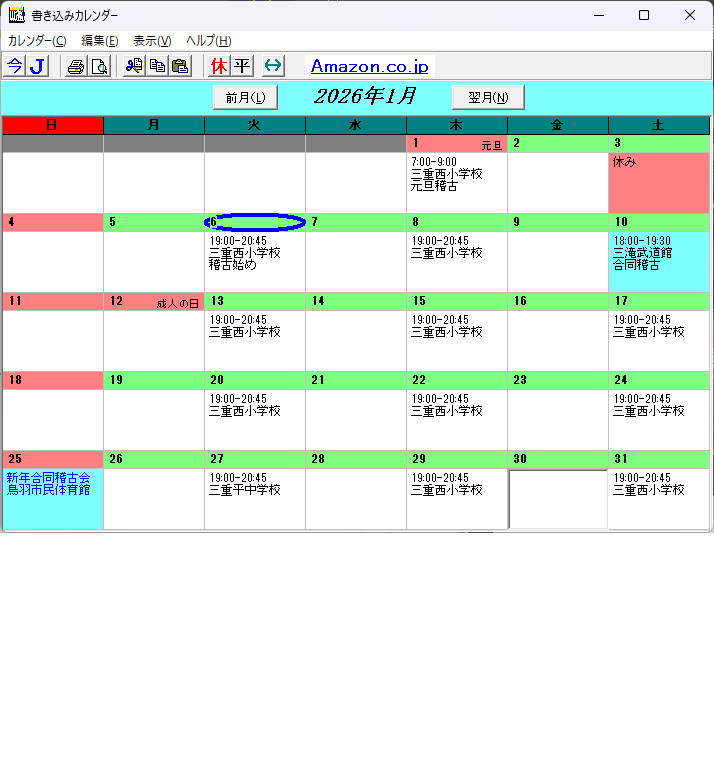This screenshot has width=714, height=777.
Task: Go to previous month with 前月(L)
Action: (245, 97)
